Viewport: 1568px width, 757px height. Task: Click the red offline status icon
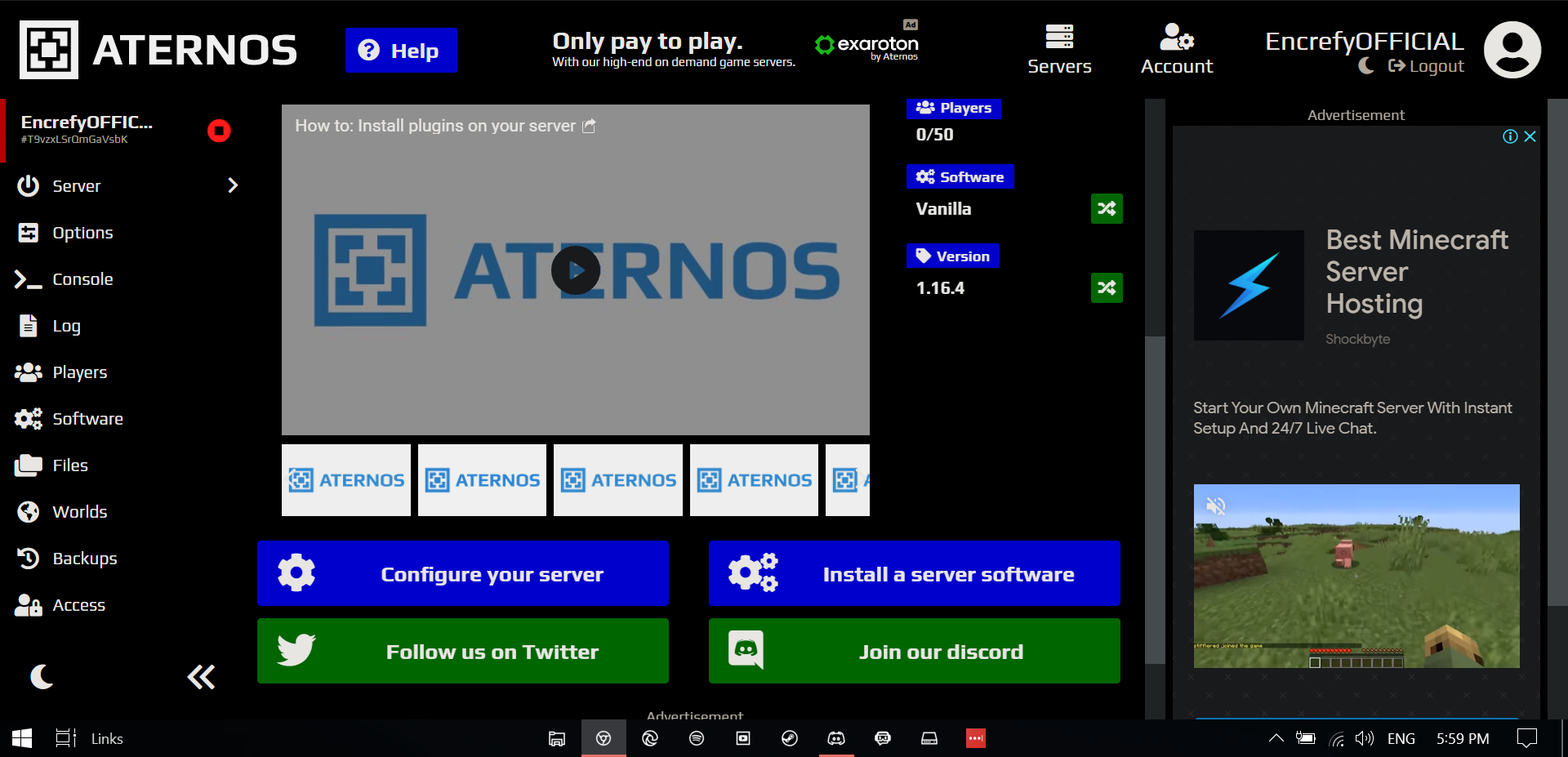219,131
